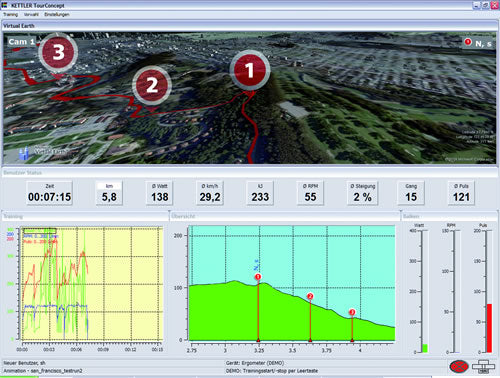Click the Virtual Earth panel header

point(250,26)
